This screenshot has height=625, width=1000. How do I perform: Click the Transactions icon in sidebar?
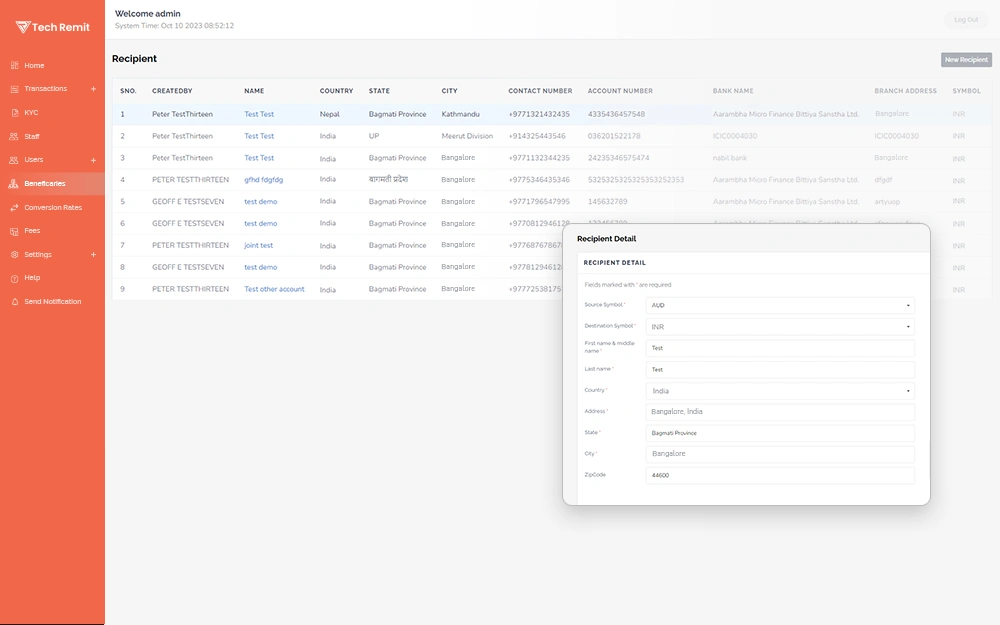point(14,89)
